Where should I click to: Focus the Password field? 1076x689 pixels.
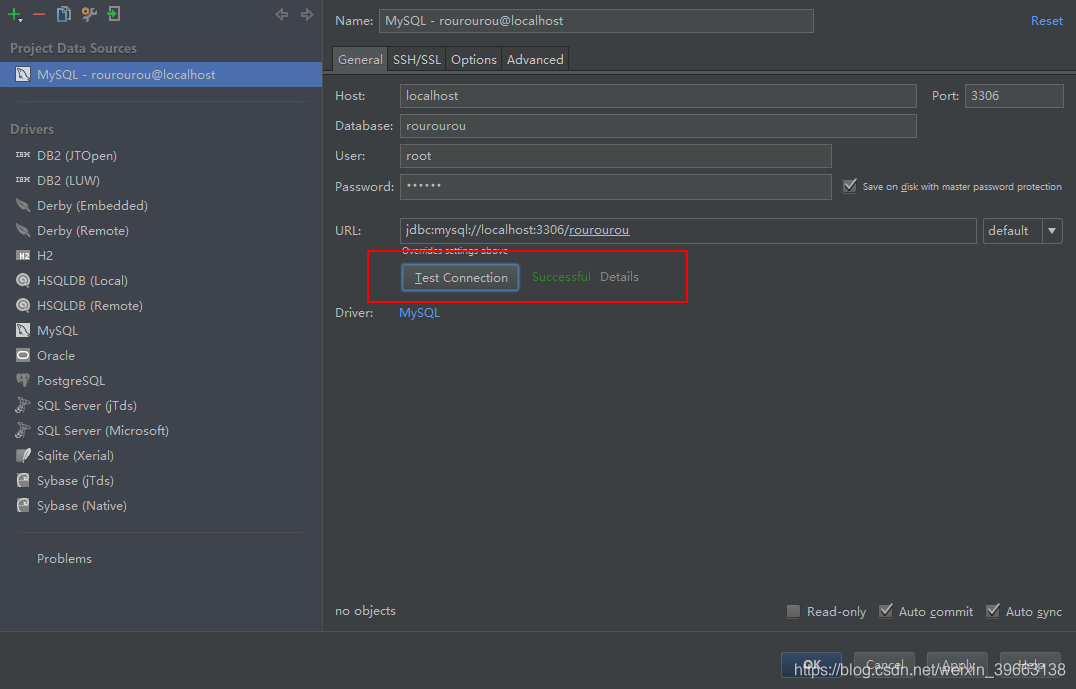616,187
